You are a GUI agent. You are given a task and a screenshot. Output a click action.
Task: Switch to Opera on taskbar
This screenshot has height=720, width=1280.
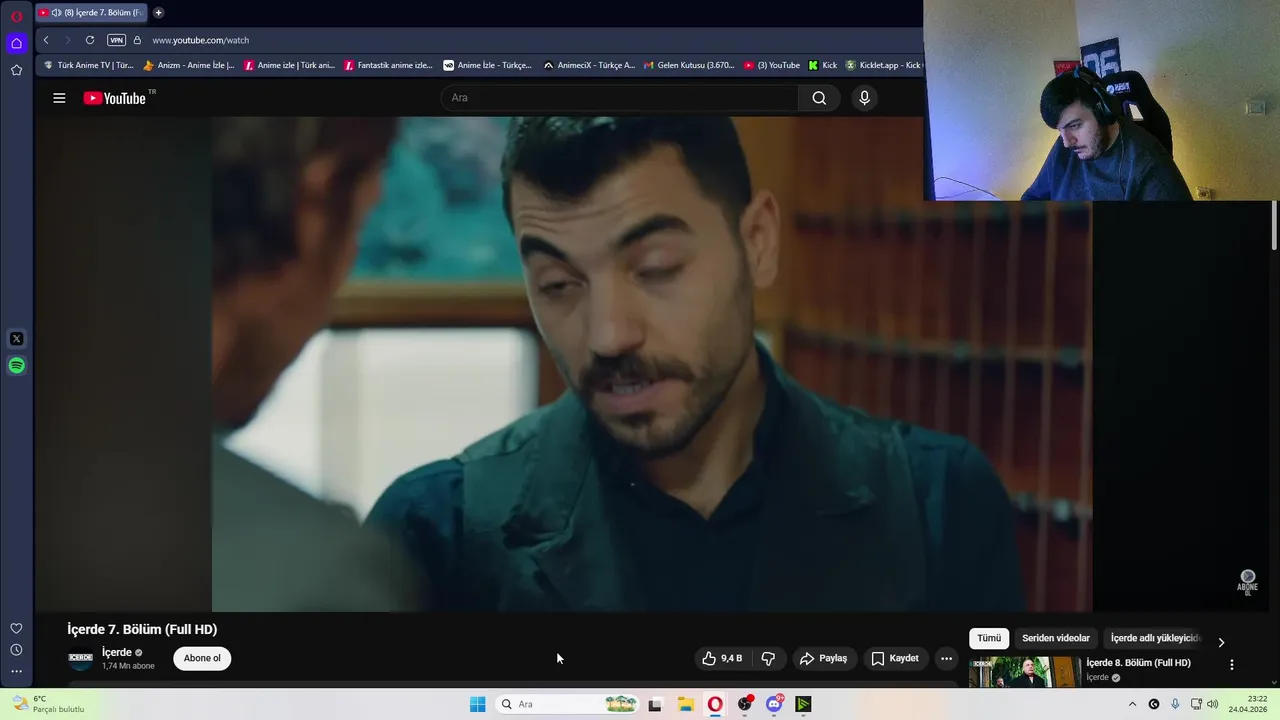(x=715, y=704)
